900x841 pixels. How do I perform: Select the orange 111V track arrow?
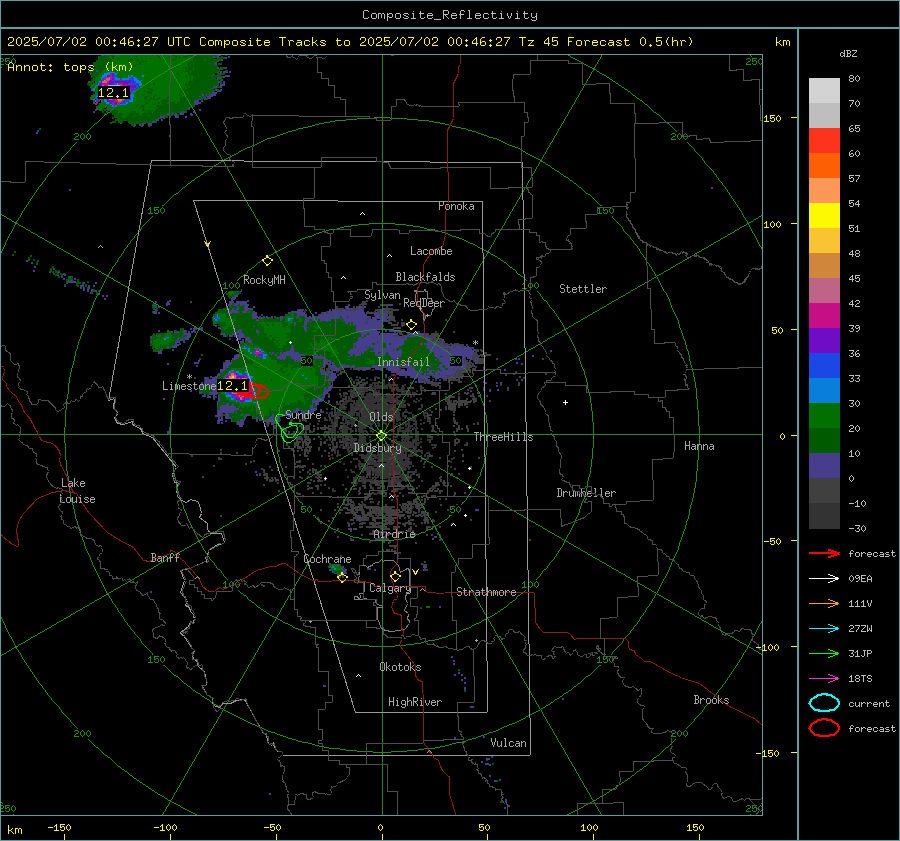(824, 603)
